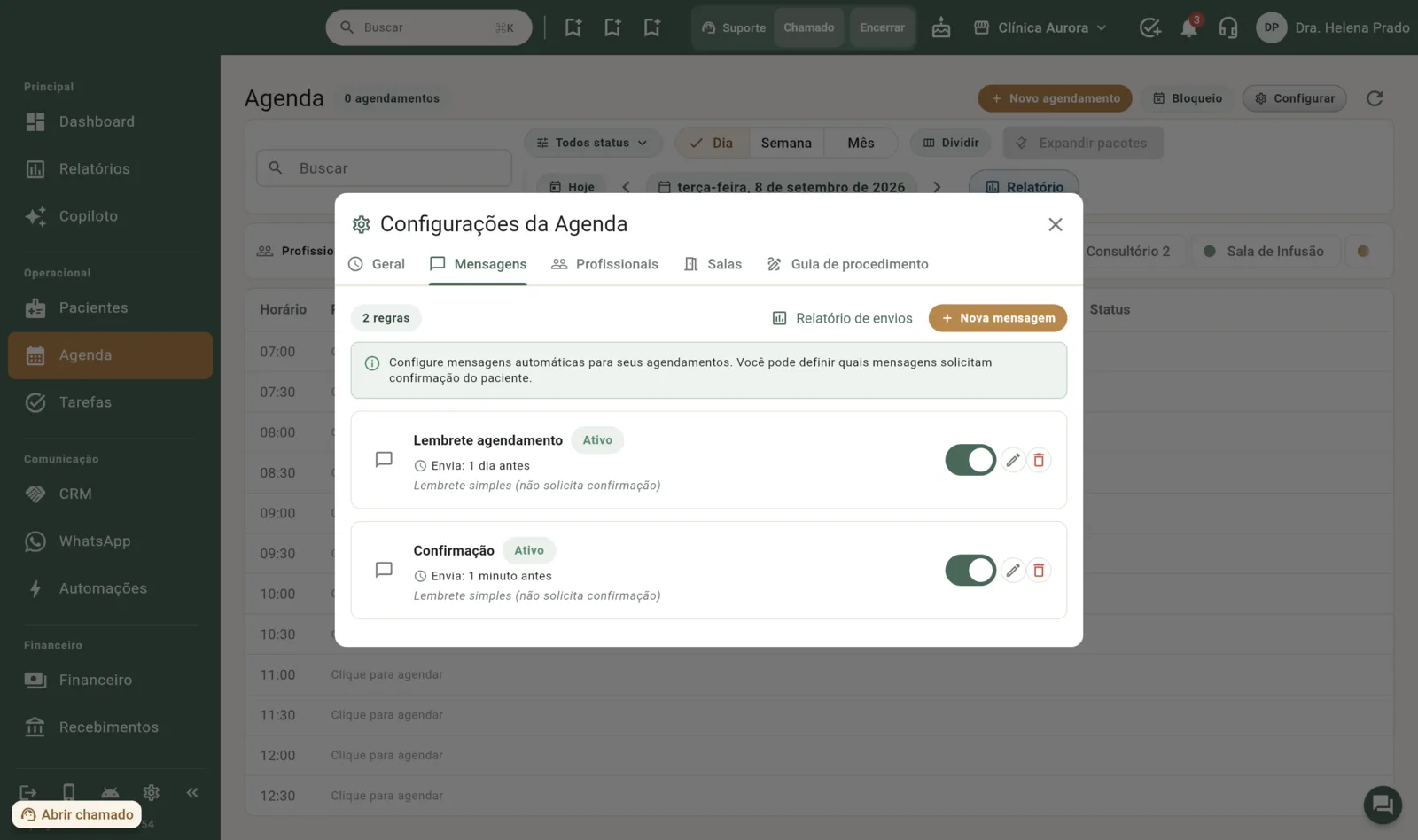Open Guia de procedimento tab
This screenshot has width=1418, height=840.
click(x=847, y=264)
